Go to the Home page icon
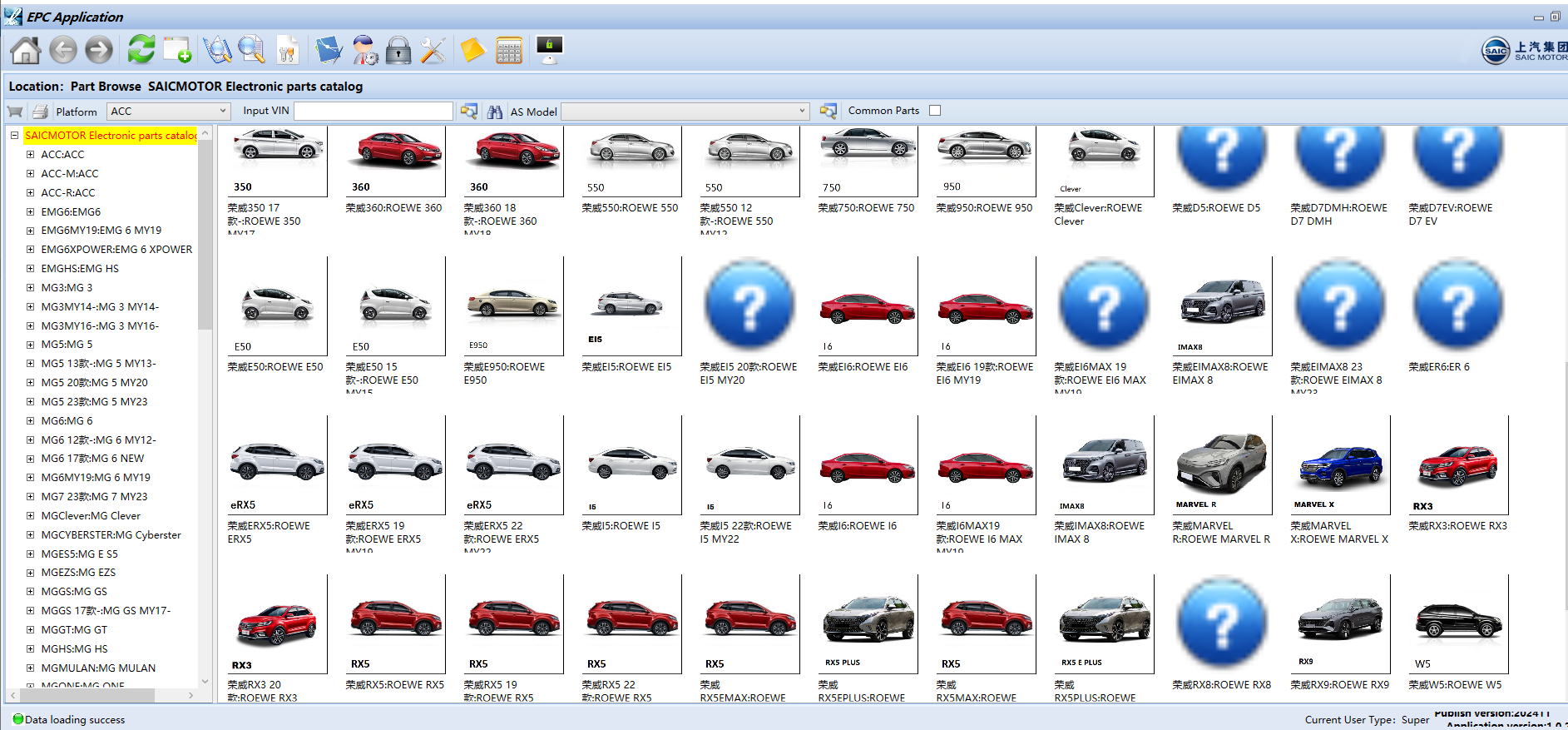Viewport: 1568px width, 730px height. 25,51
